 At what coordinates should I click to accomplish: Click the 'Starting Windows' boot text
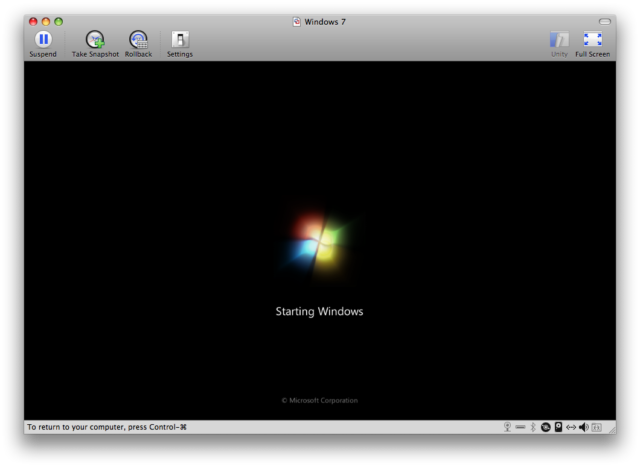319,311
